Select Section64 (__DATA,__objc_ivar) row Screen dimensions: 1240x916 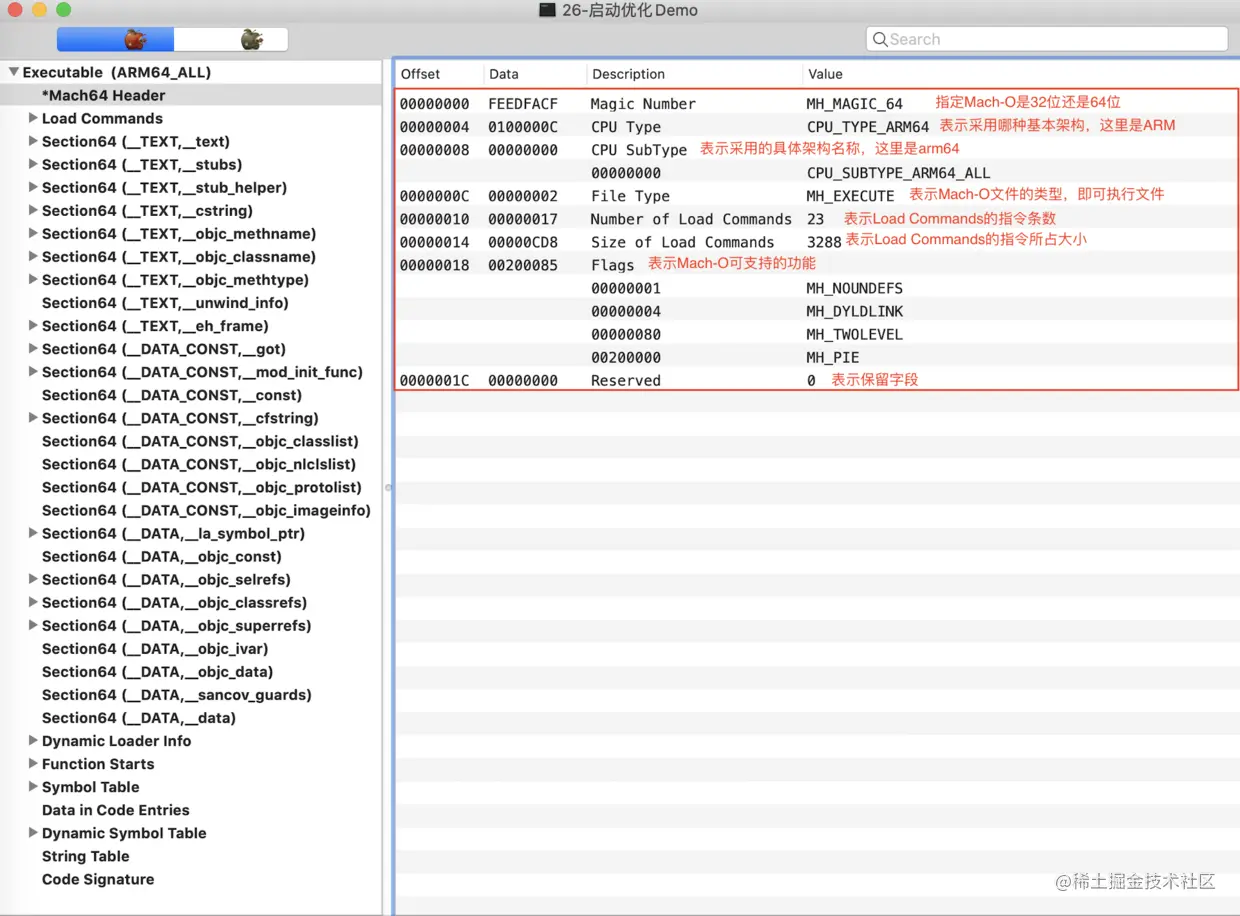(190, 647)
